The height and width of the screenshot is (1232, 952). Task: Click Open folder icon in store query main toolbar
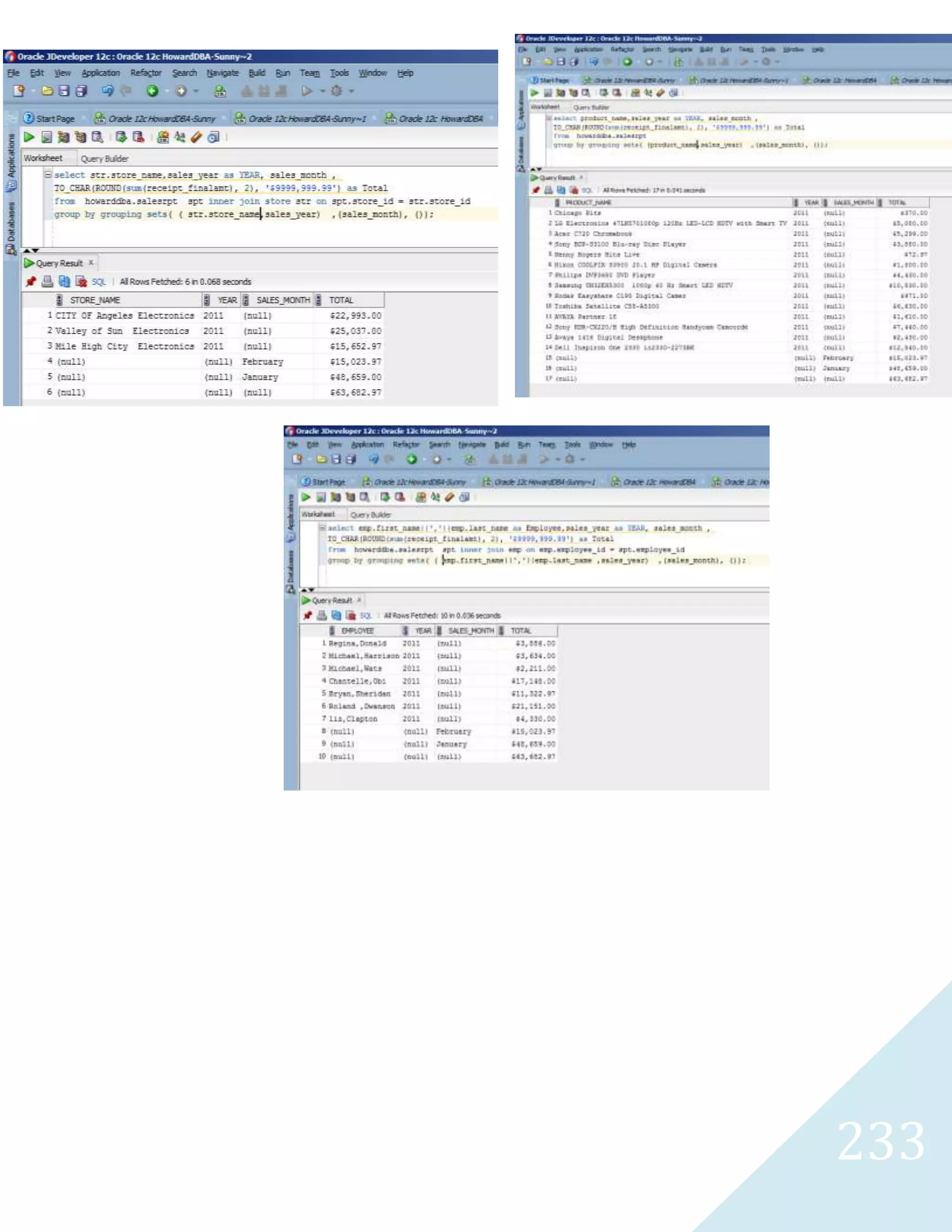click(47, 91)
